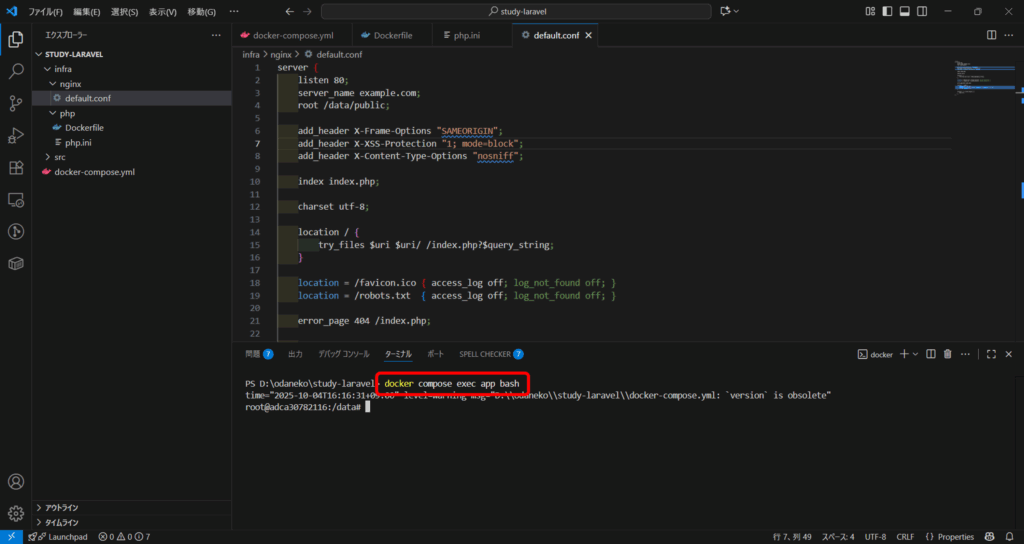Screen dimensions: 1024x544
Task: Click the split editor icon
Action: coord(991,35)
